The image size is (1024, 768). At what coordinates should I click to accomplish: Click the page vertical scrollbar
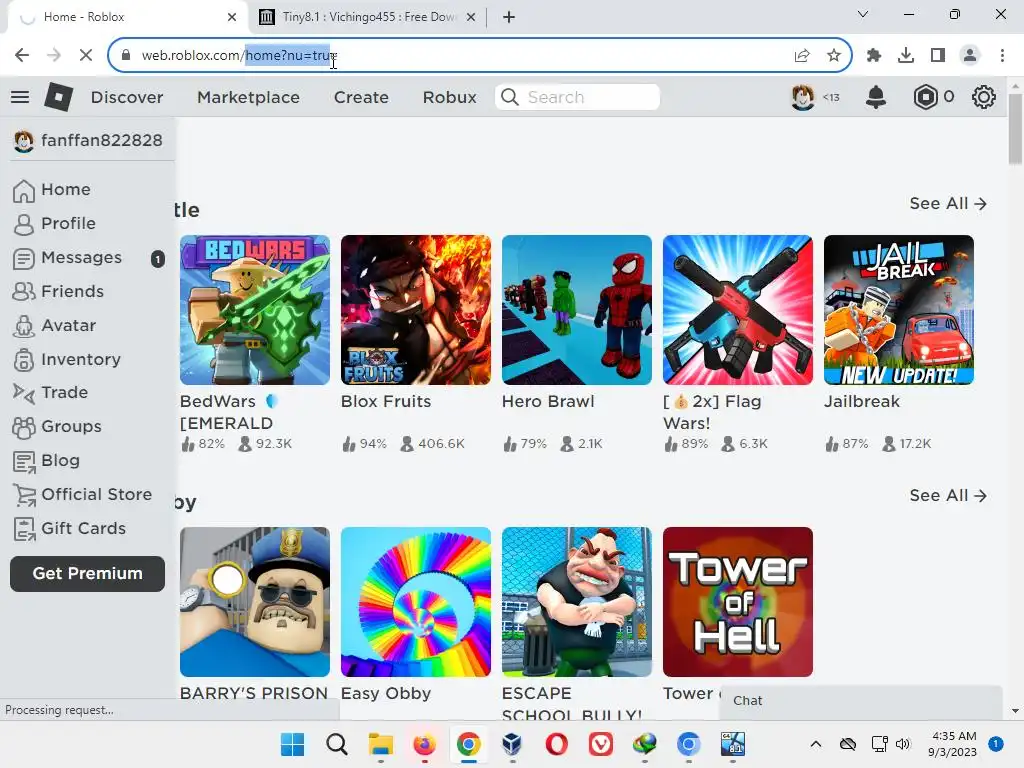[1015, 129]
